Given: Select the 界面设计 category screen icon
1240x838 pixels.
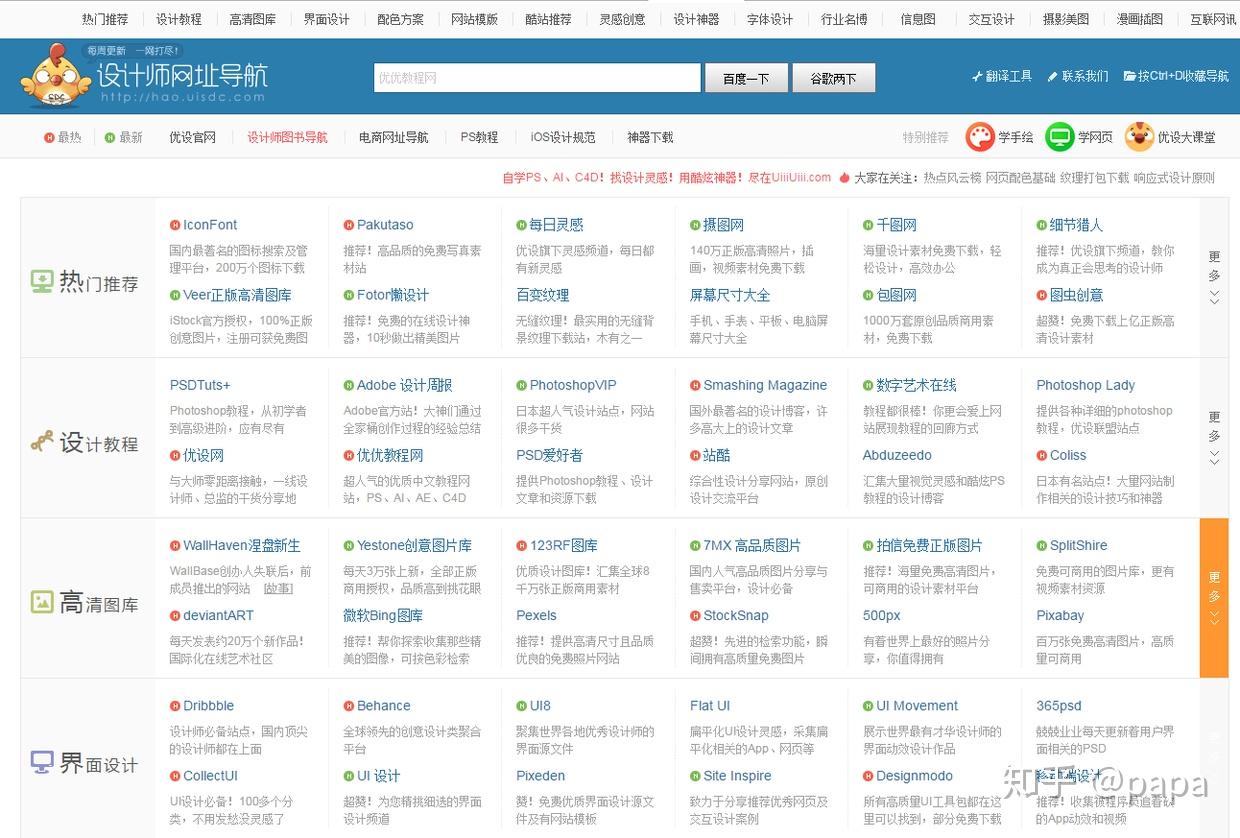Looking at the screenshot, I should [42, 763].
